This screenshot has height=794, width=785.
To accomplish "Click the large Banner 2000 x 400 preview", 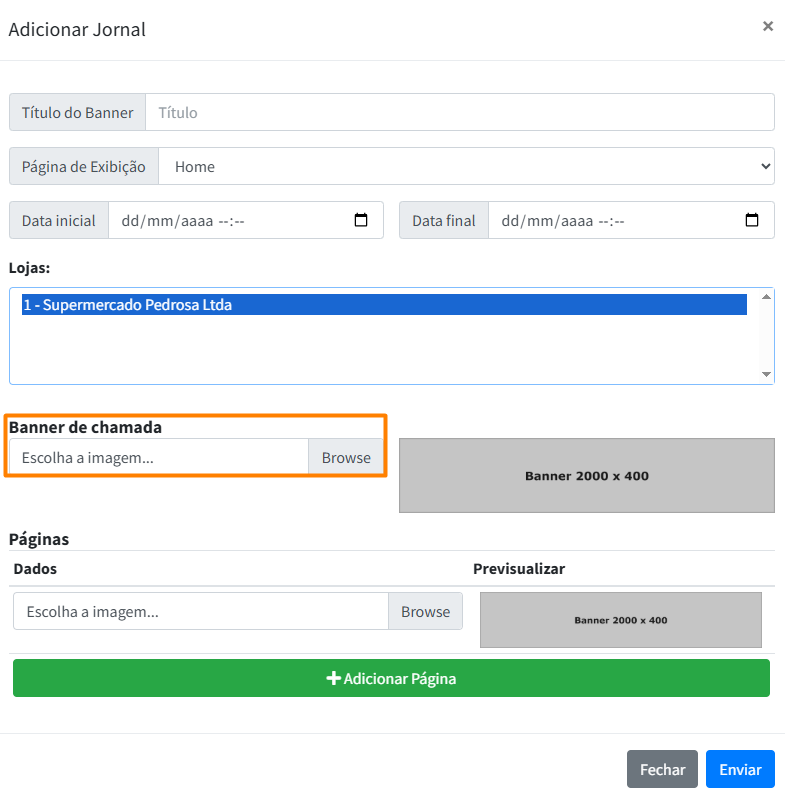I will pos(586,476).
